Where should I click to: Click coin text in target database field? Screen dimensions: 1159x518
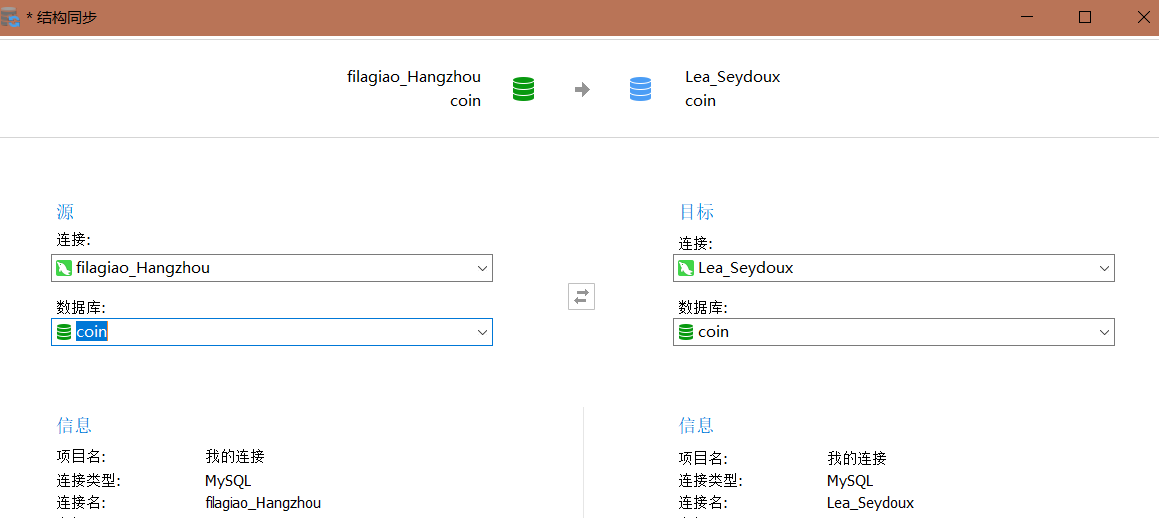pos(713,333)
